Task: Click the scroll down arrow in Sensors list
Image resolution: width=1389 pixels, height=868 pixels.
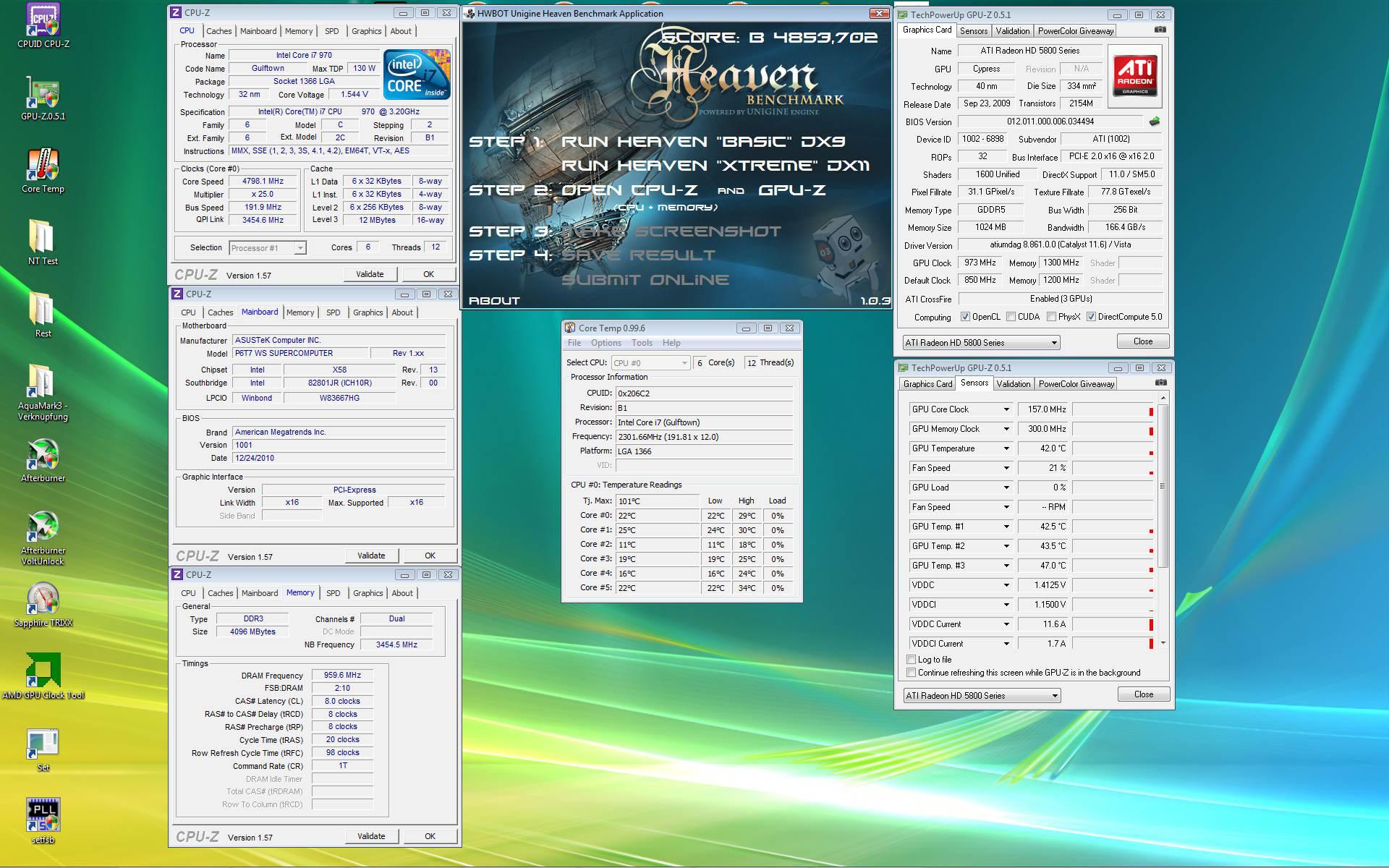Action: [1163, 642]
